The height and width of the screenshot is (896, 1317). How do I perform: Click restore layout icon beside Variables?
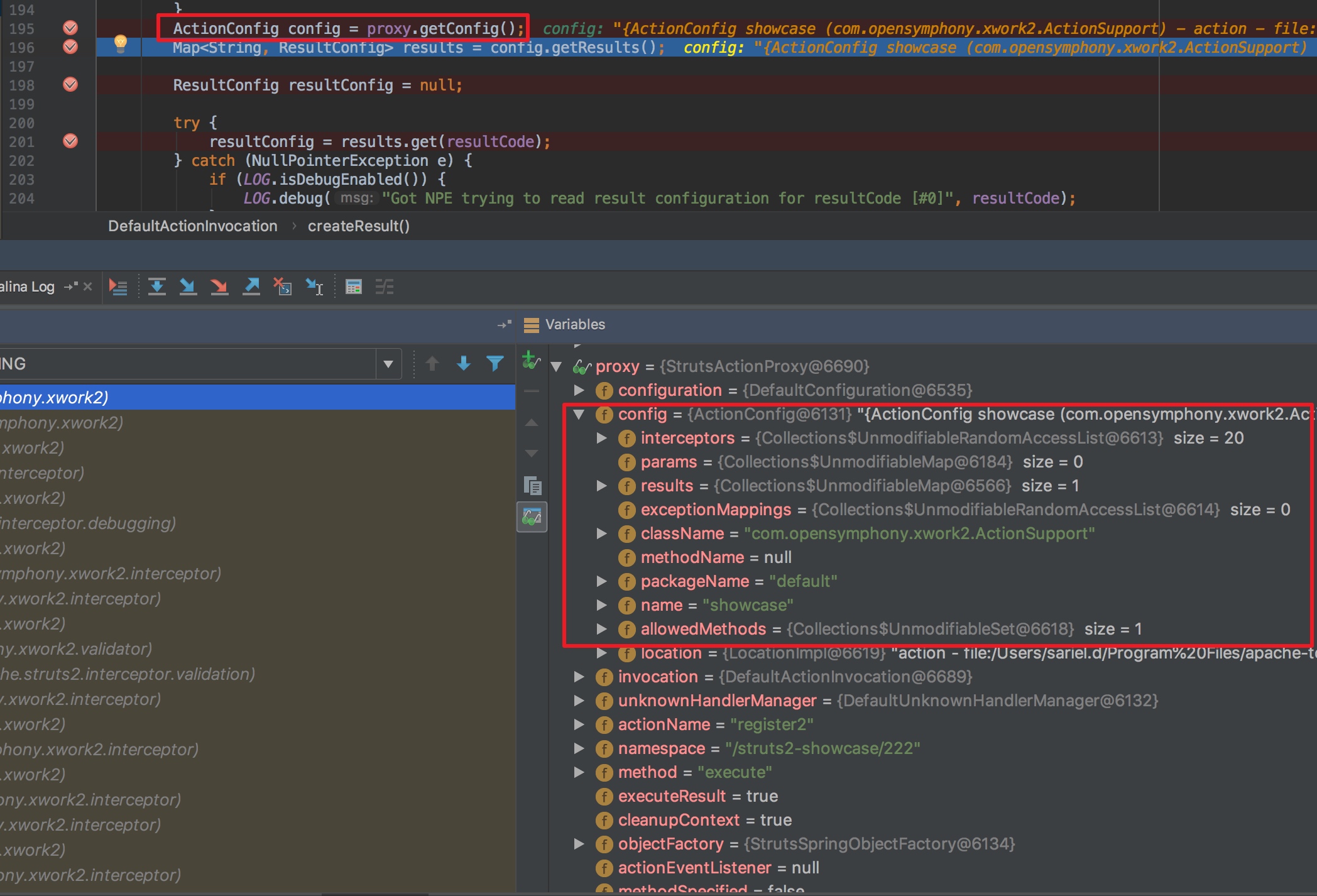[504, 325]
